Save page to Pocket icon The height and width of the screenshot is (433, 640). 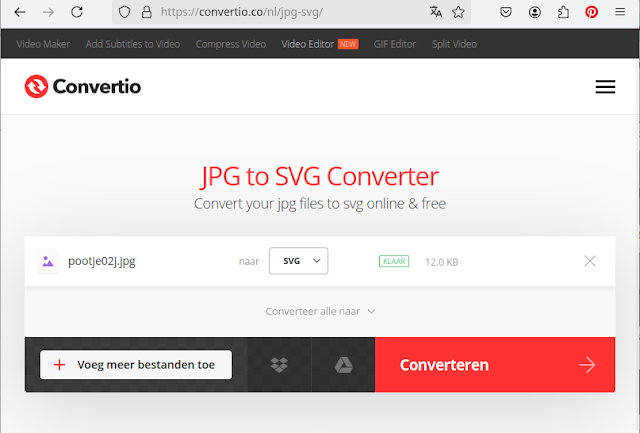[x=506, y=12]
